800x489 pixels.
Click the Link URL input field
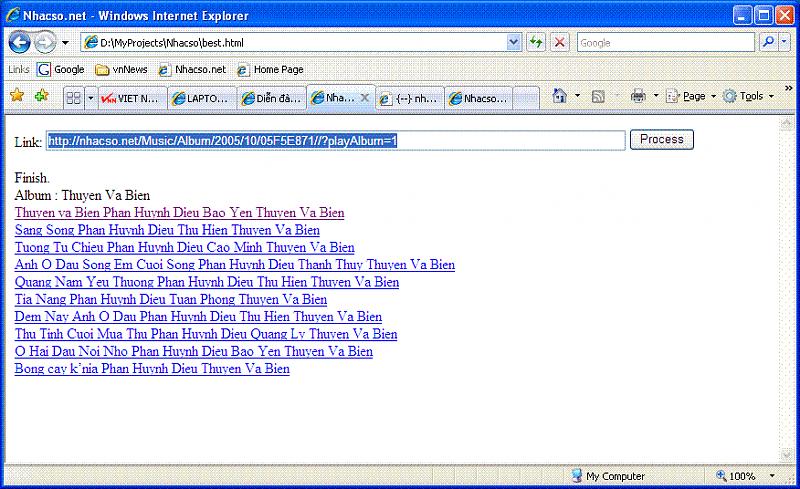(335, 141)
